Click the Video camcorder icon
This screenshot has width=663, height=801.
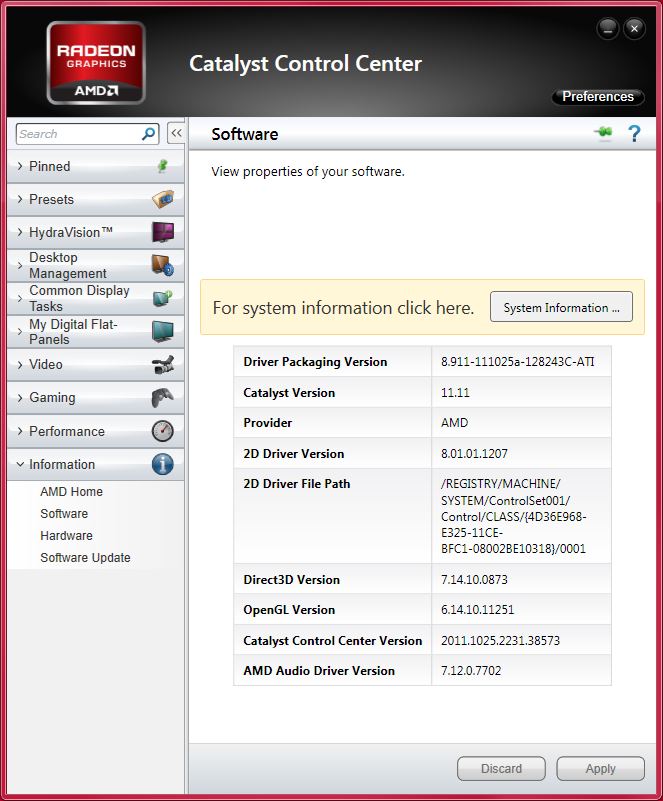point(163,365)
